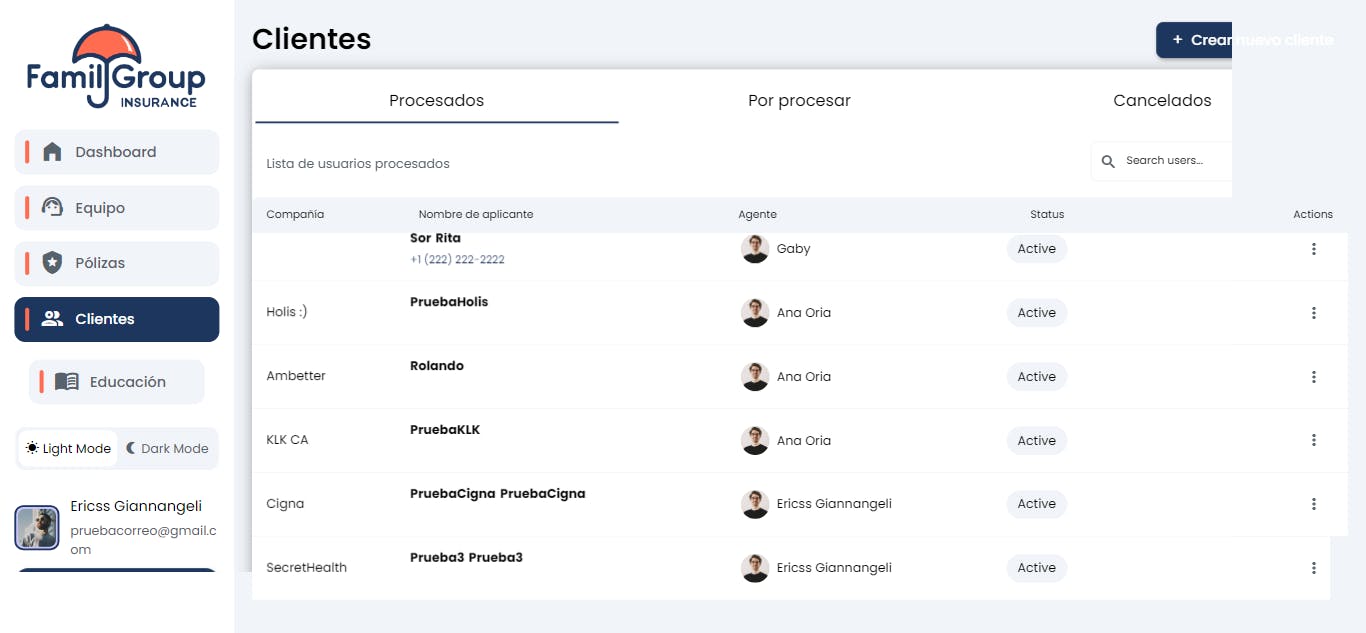Image resolution: width=1366 pixels, height=633 pixels.
Task: Click the Active status of PruebaCigna
Action: click(1037, 504)
